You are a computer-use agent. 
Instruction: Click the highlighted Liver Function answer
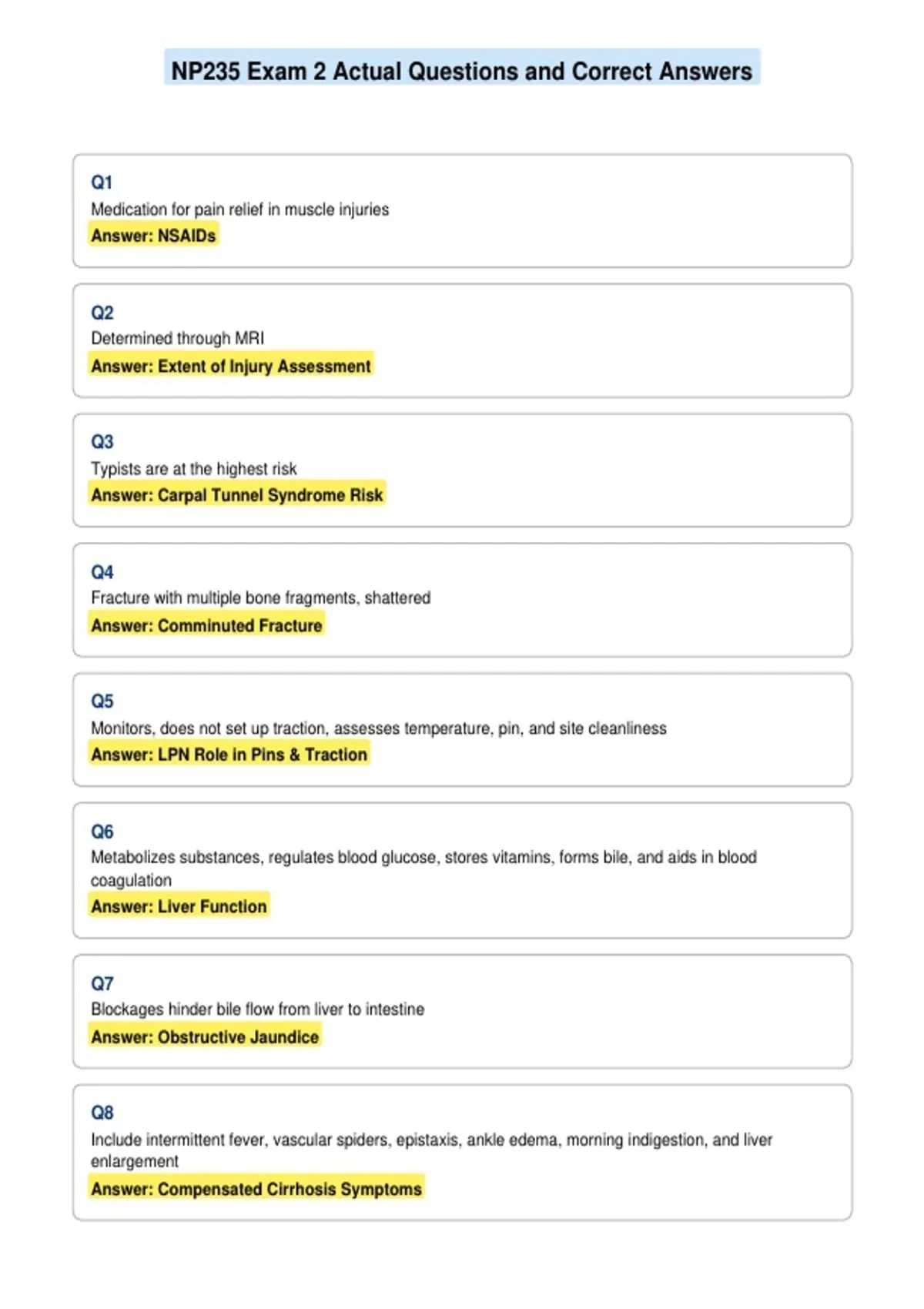179,906
